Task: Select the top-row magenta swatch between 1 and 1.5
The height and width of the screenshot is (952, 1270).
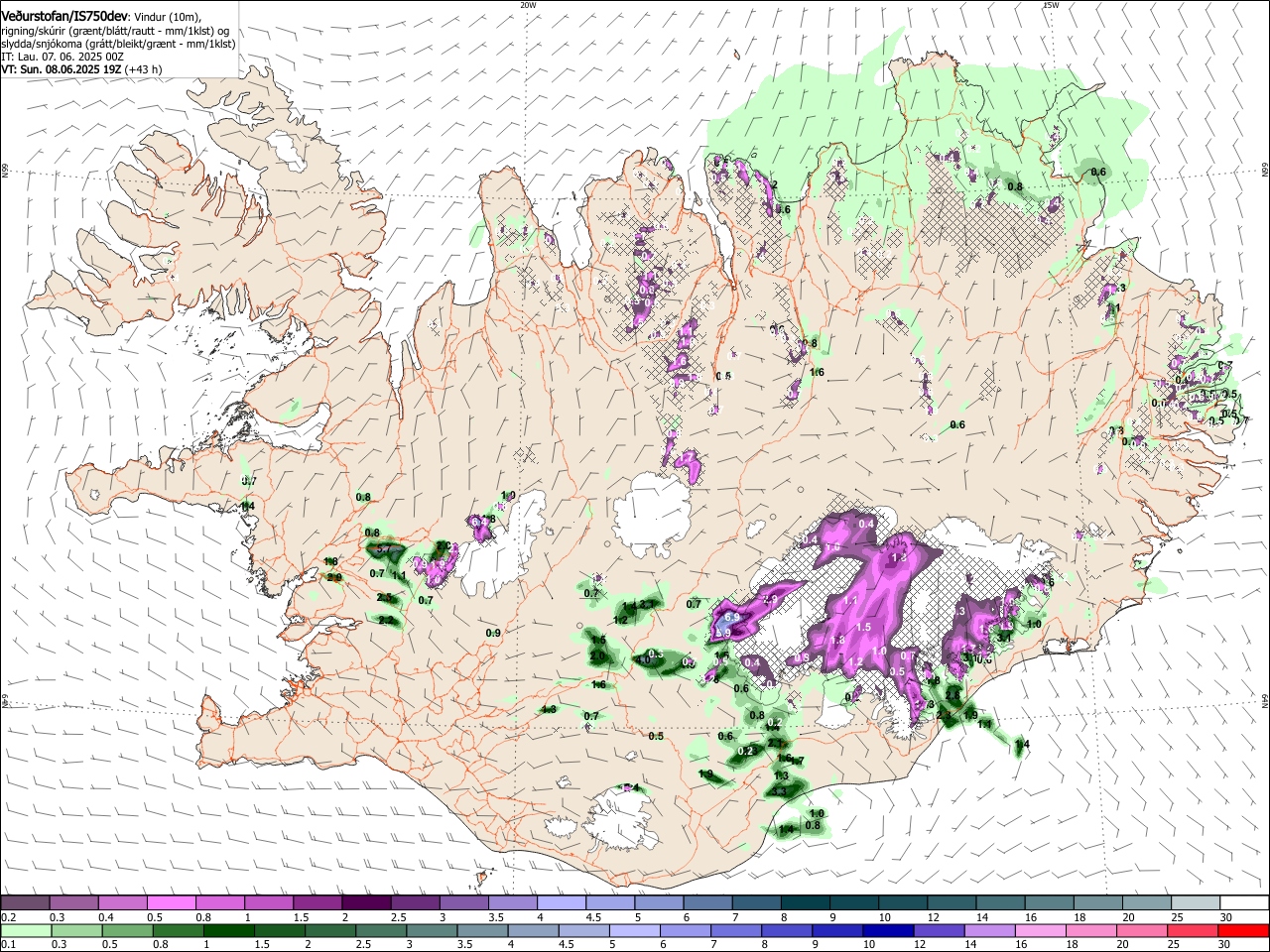Action: (x=269, y=902)
